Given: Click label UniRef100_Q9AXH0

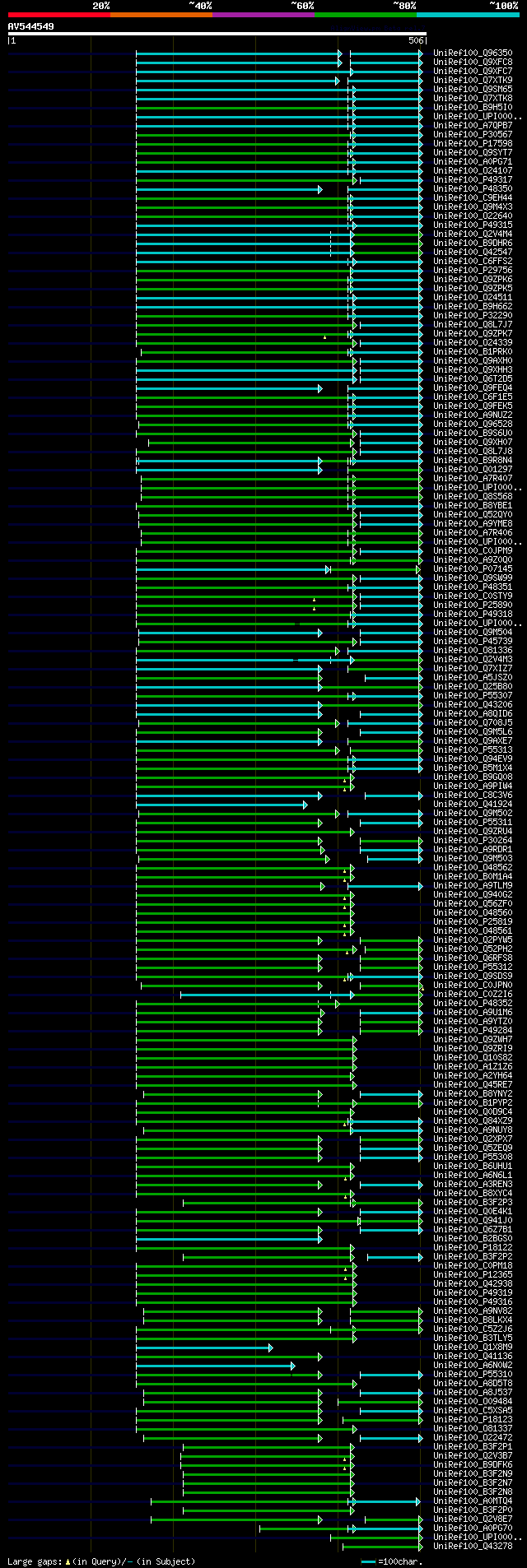Looking at the screenshot, I should click(473, 360).
